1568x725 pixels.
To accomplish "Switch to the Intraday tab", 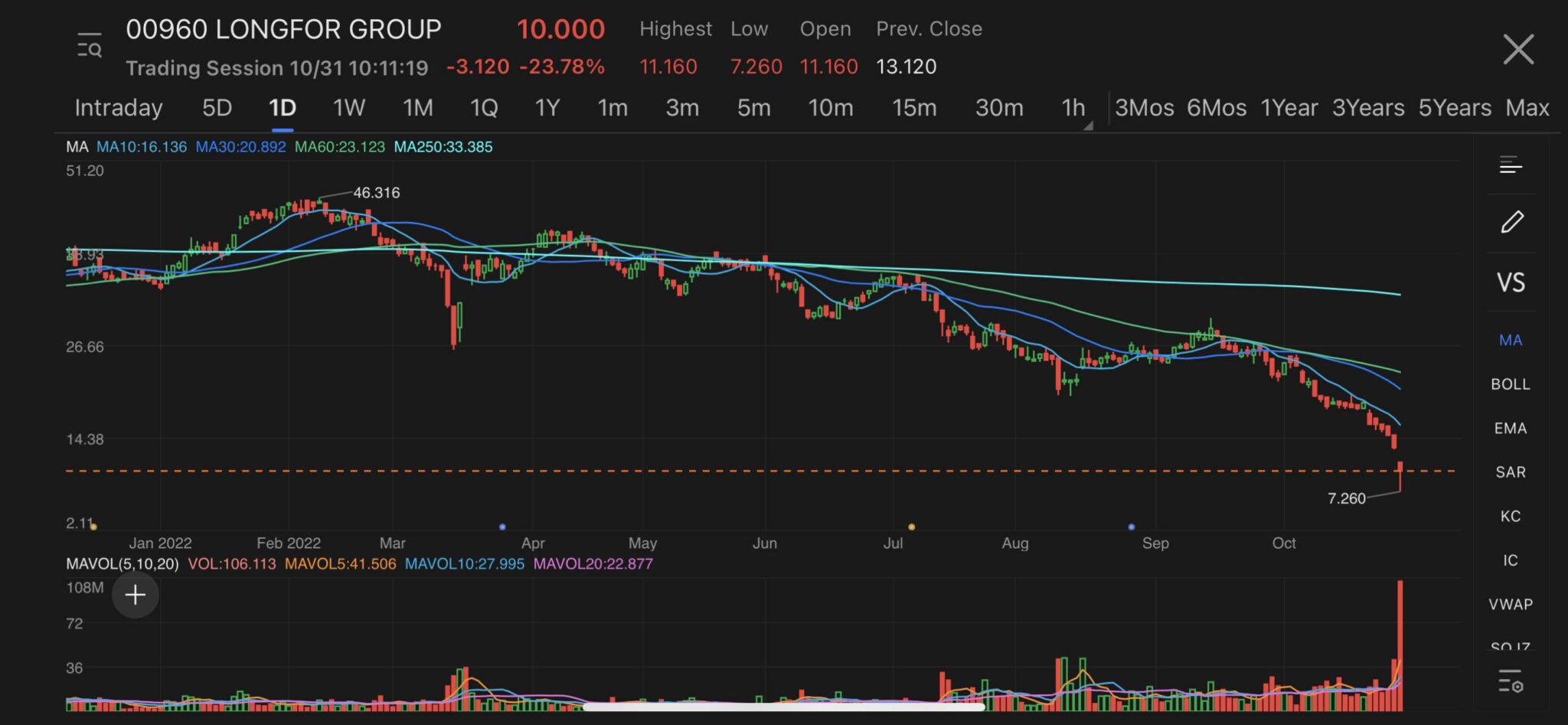I will 119,108.
